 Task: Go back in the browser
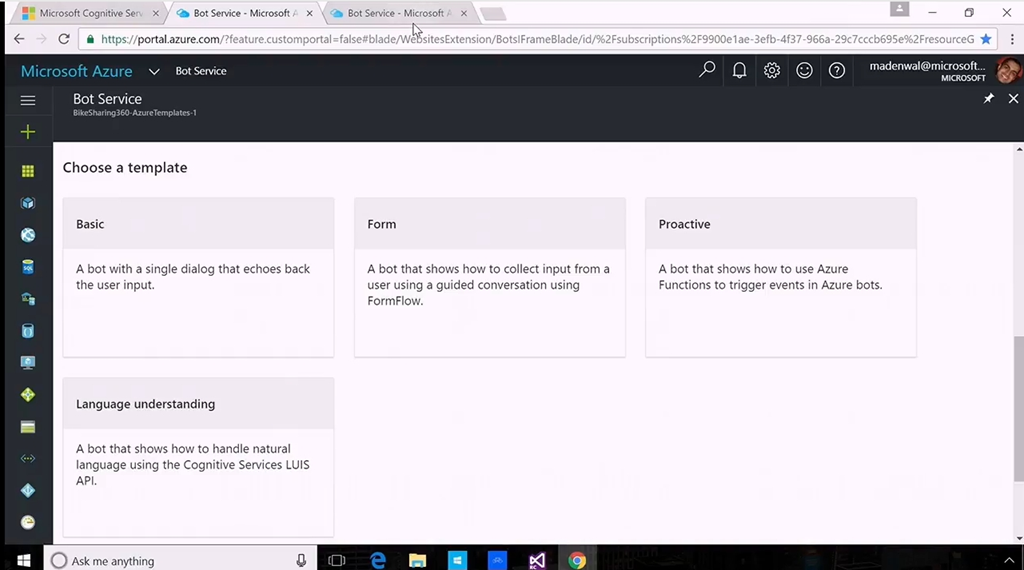pyautogui.click(x=19, y=39)
